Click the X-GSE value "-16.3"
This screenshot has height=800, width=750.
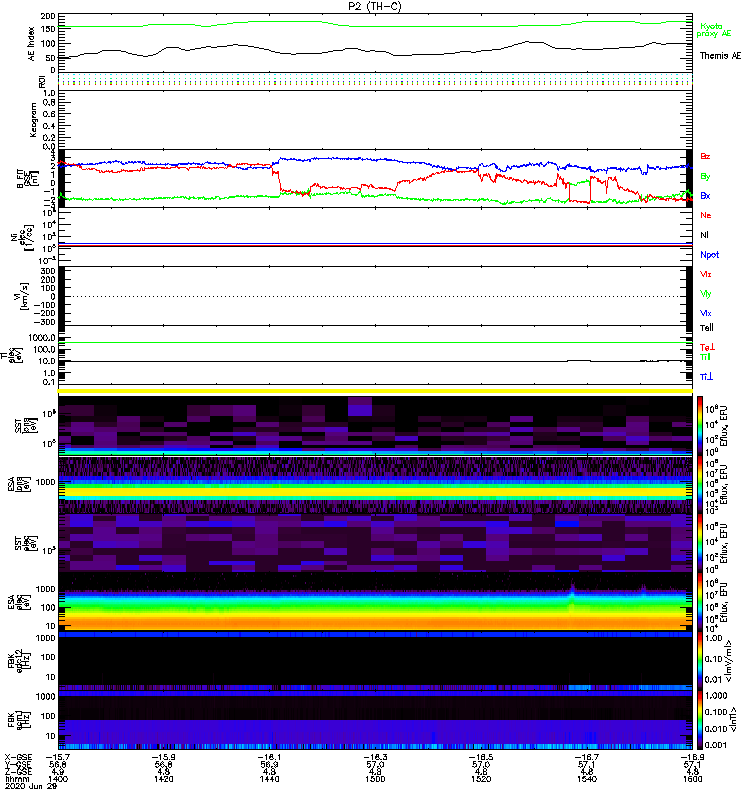375,757
